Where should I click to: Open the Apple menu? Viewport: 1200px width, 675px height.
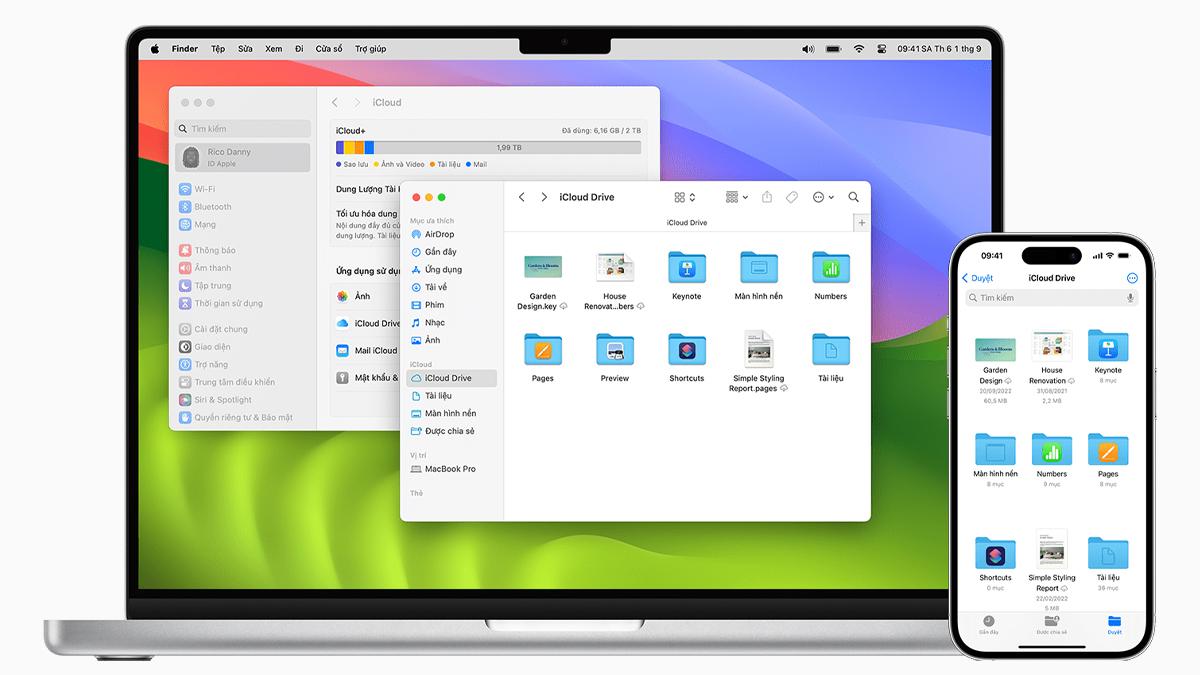click(x=155, y=48)
